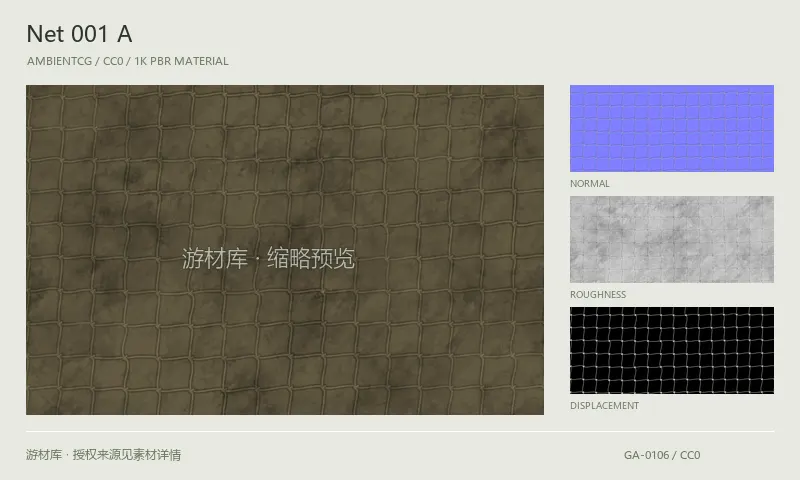Select the Roughness map thumbnail

click(671, 239)
